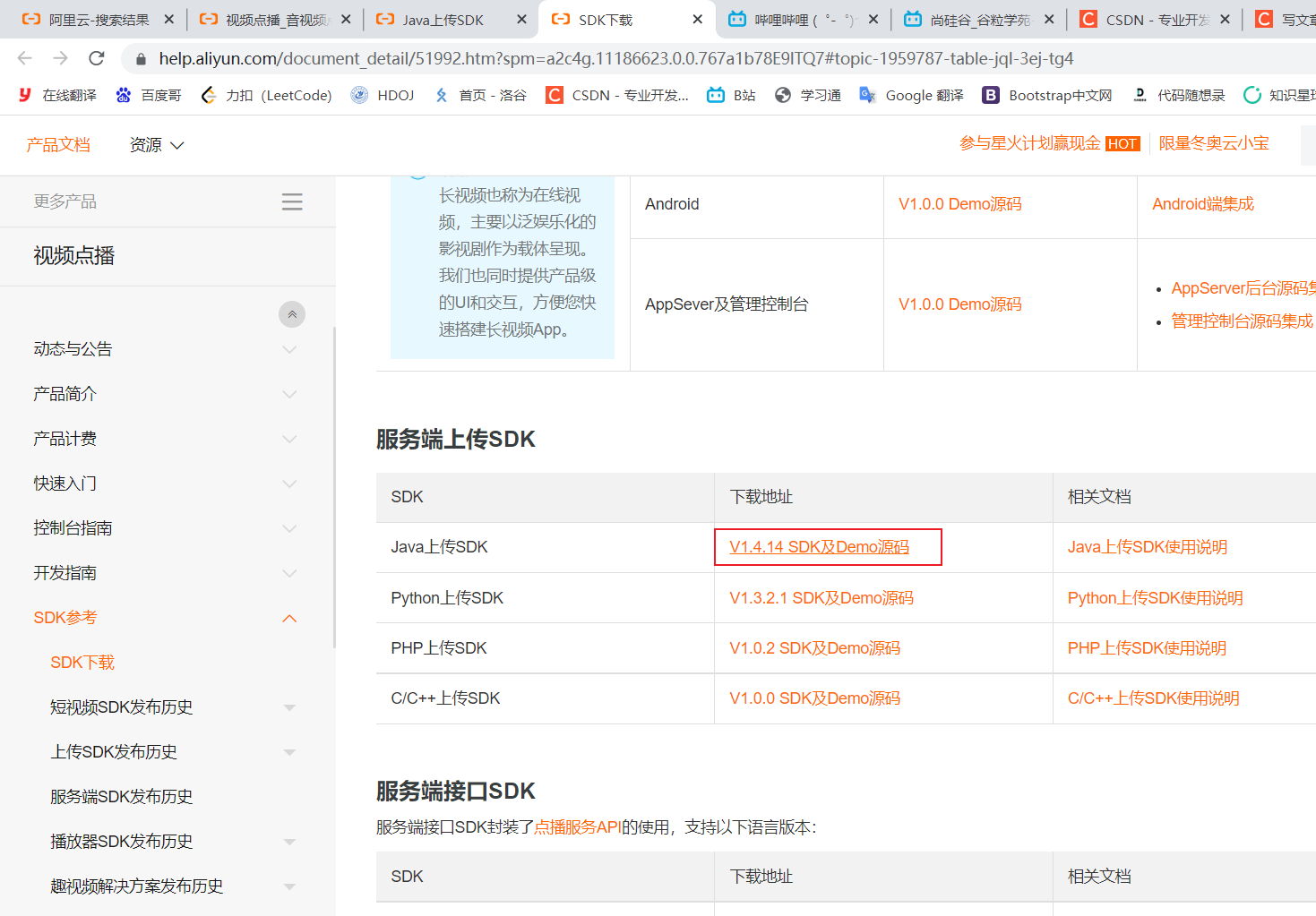Expand 短视频SDK发布历史 submenu

pyautogui.click(x=289, y=707)
